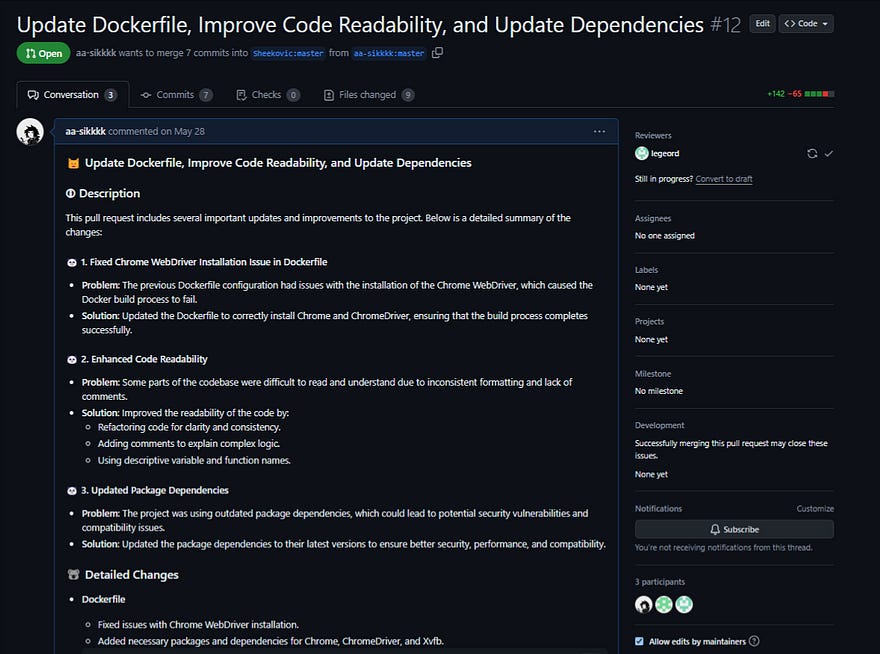Click the diffstat colored blocks indicator
This screenshot has height=654, width=880.
point(819,94)
